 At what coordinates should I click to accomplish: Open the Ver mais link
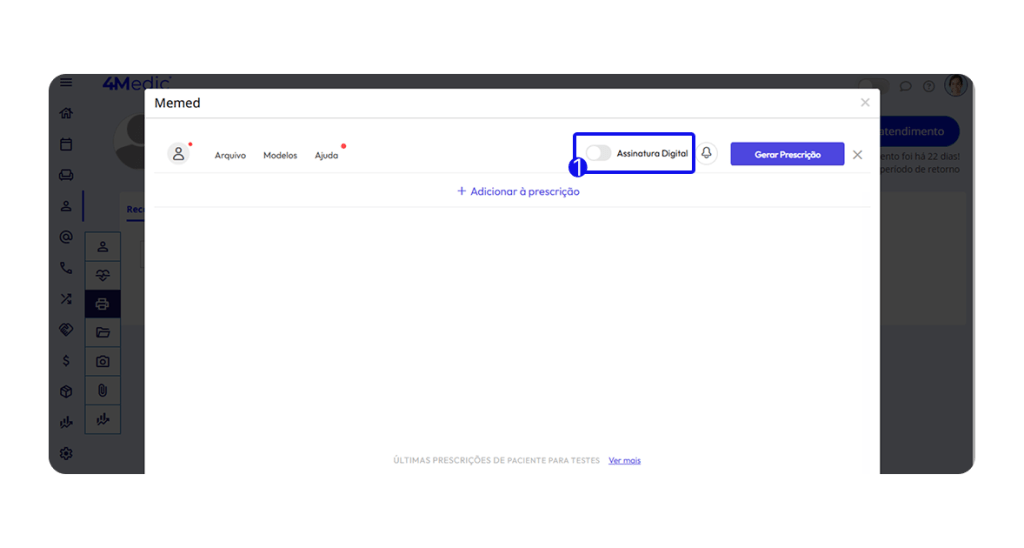[x=624, y=460]
